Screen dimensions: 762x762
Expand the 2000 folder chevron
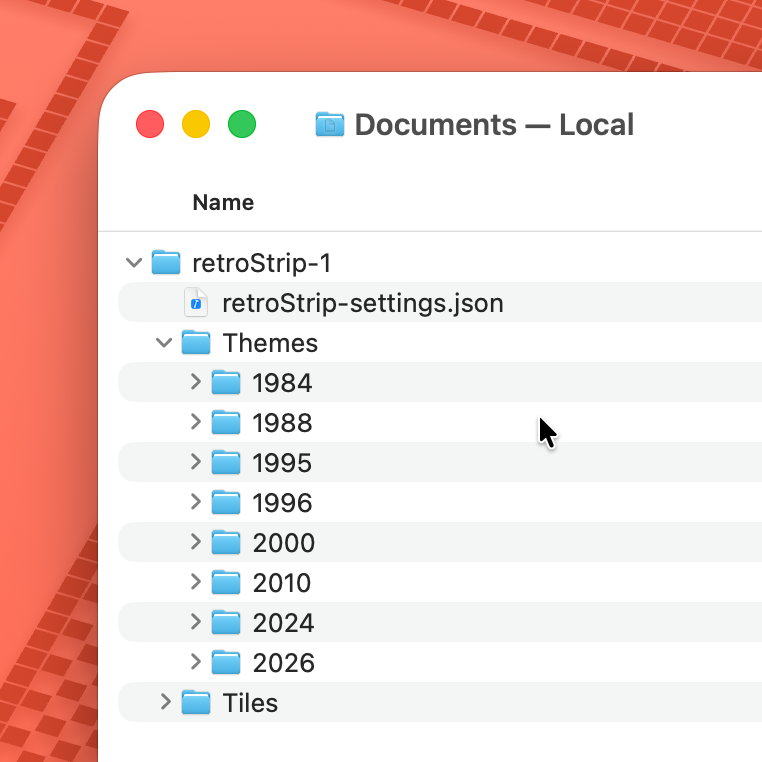pos(195,543)
